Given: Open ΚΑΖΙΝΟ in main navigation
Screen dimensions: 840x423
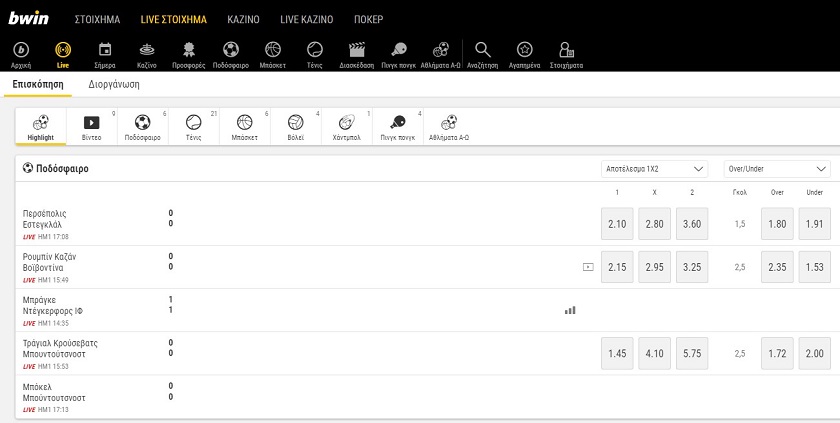Looking at the screenshot, I should [243, 19].
